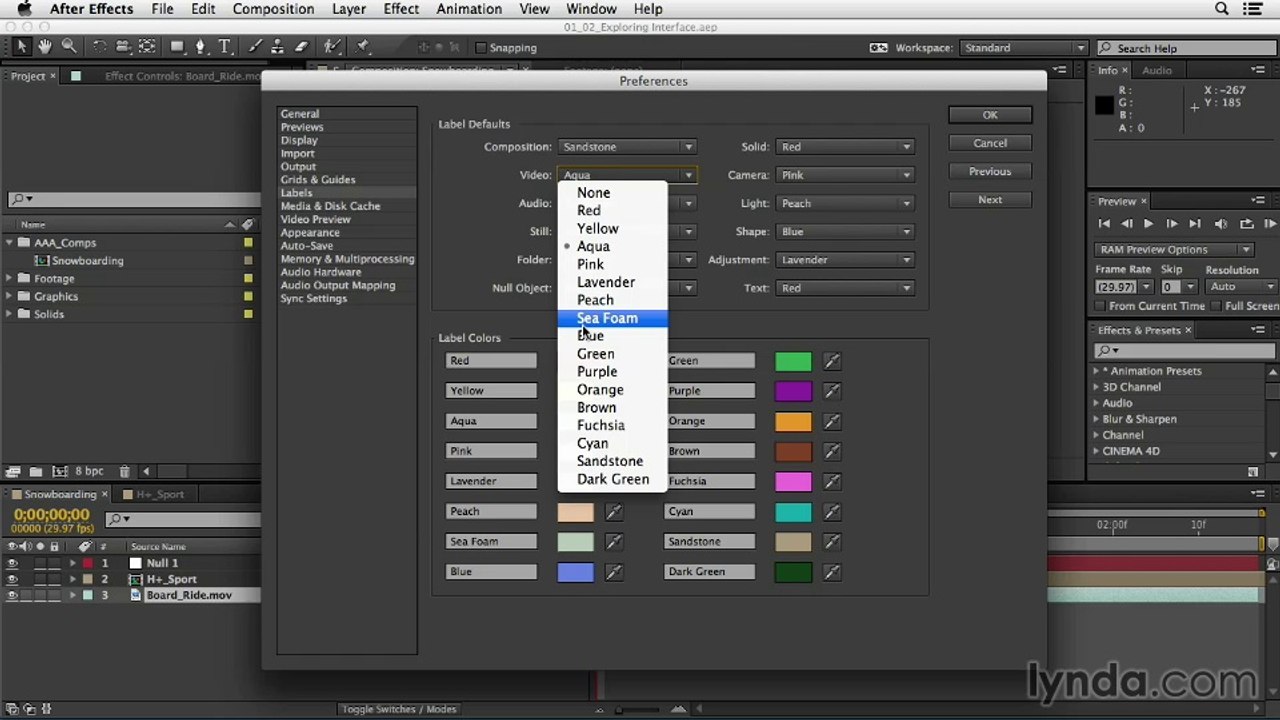This screenshot has width=1280, height=720.
Task: Select the Clone Stamp tool
Action: pyautogui.click(x=278, y=47)
